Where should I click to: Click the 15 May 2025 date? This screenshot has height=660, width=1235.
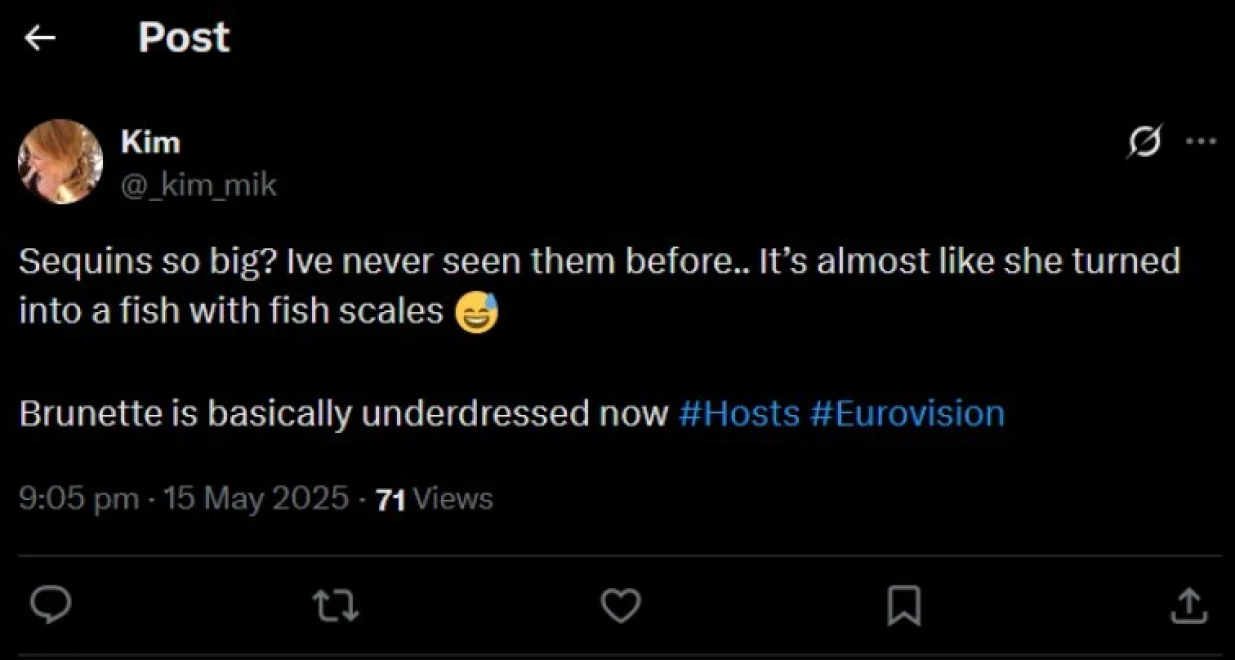256,498
